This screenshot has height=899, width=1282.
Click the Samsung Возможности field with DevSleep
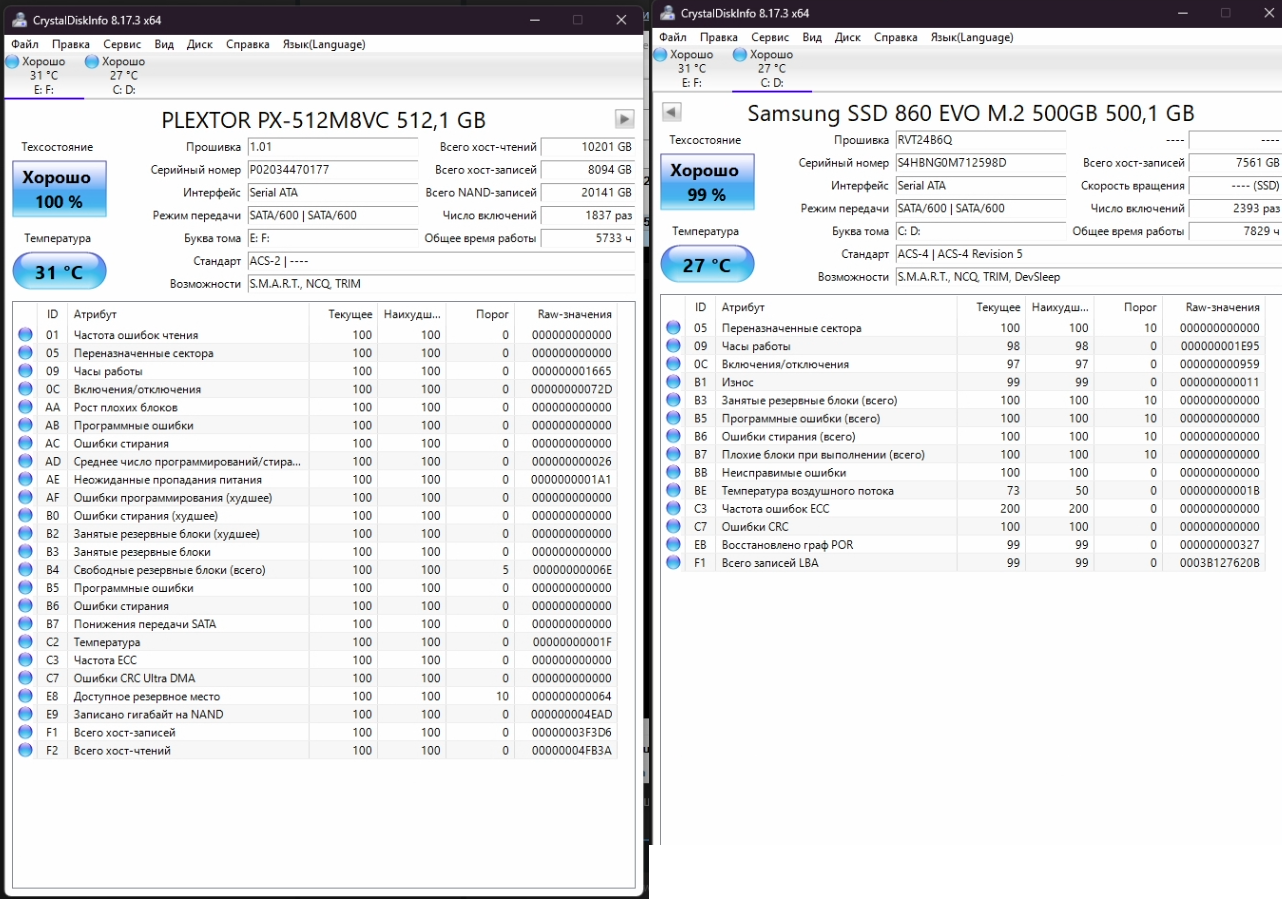tap(1088, 277)
